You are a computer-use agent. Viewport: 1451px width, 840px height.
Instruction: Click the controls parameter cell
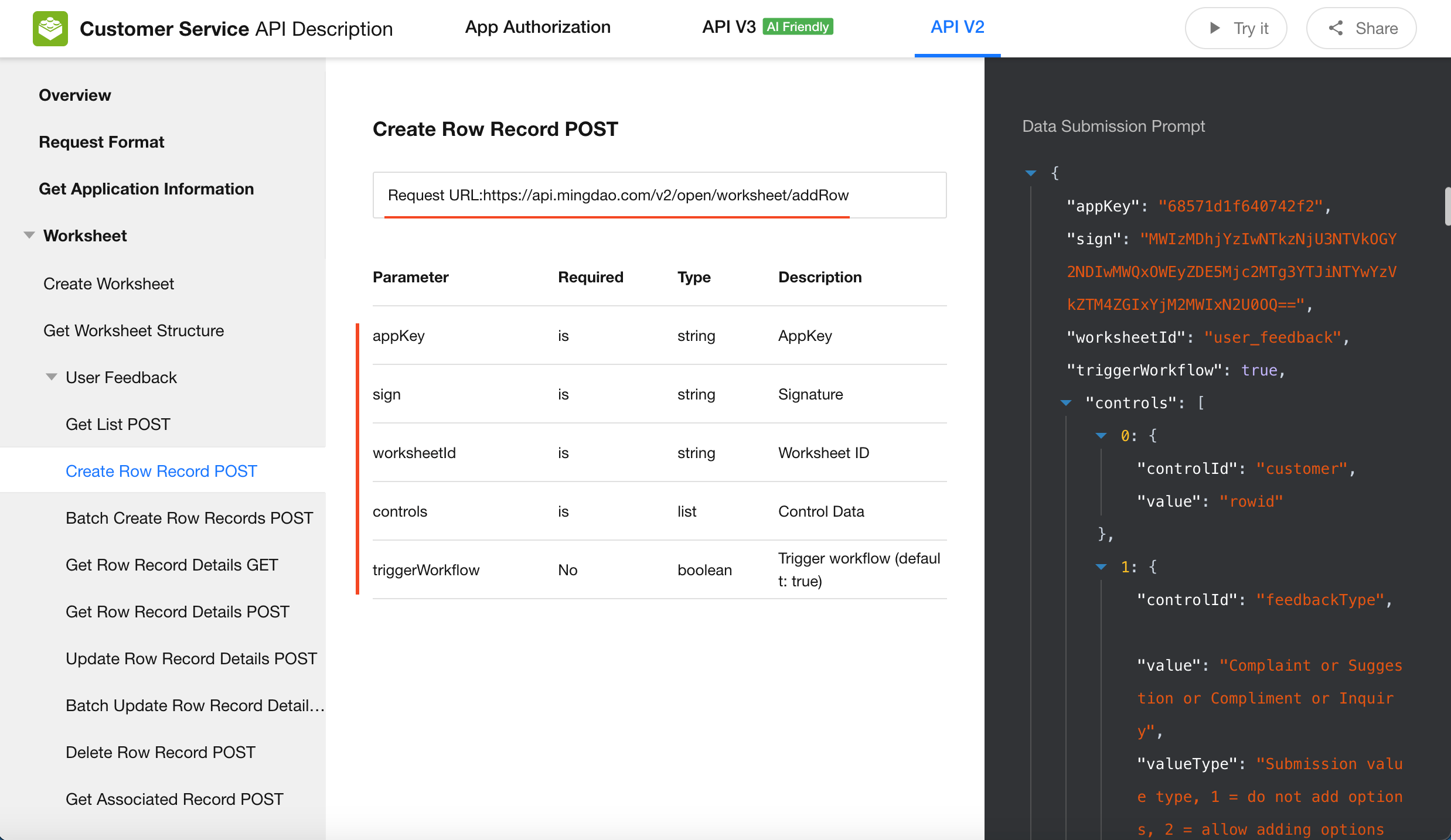400,511
